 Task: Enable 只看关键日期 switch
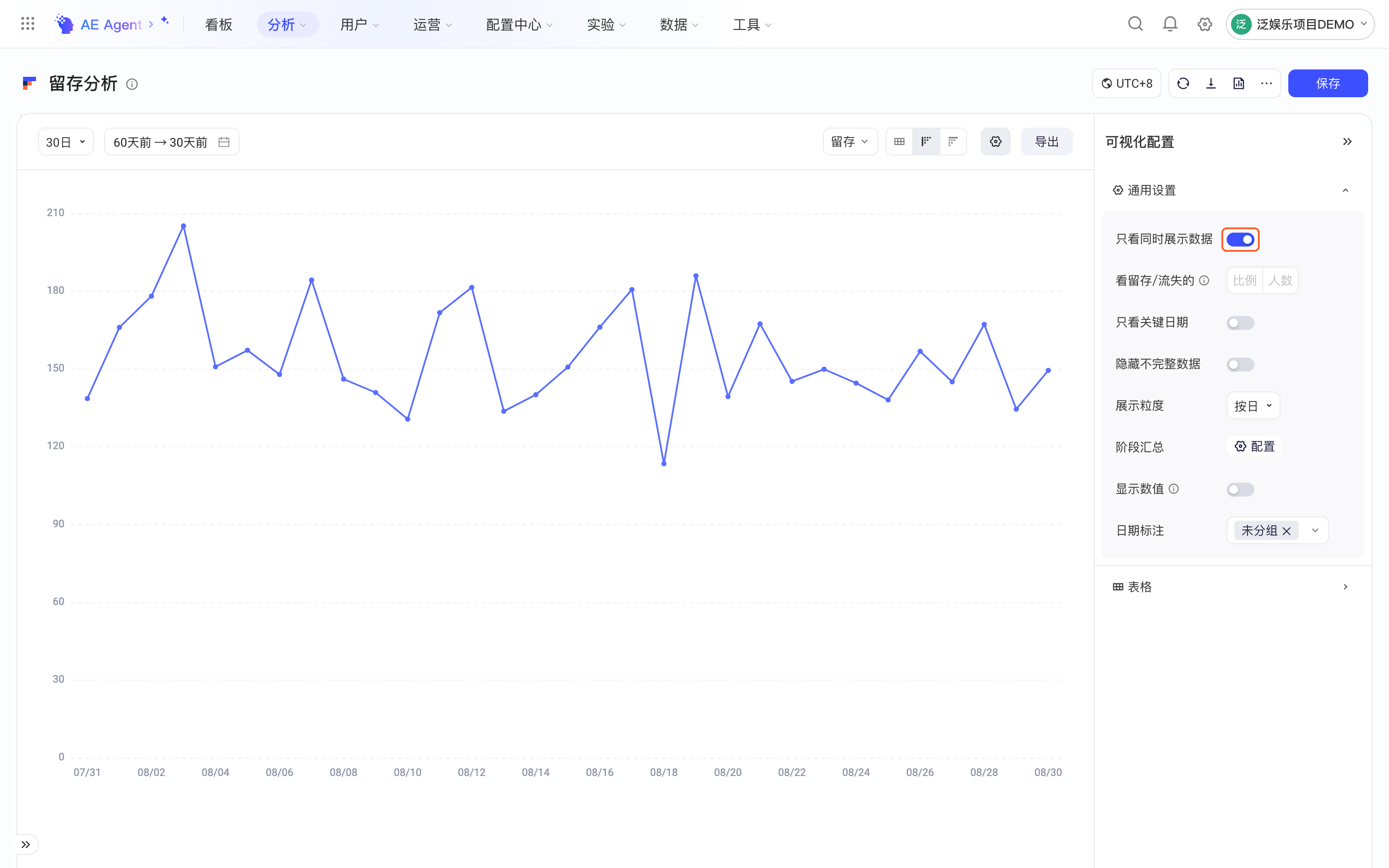click(1241, 322)
